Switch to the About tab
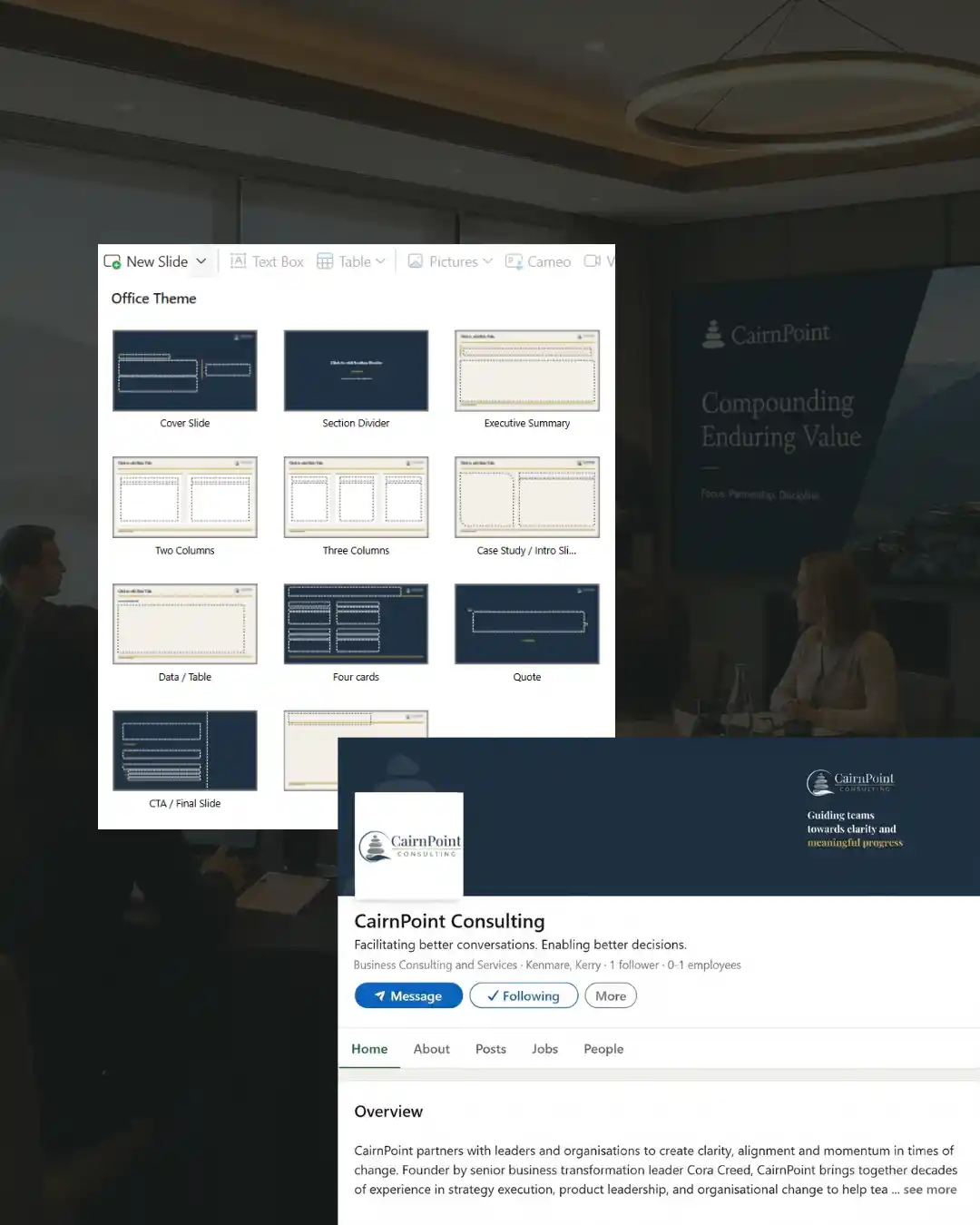 (x=432, y=1049)
